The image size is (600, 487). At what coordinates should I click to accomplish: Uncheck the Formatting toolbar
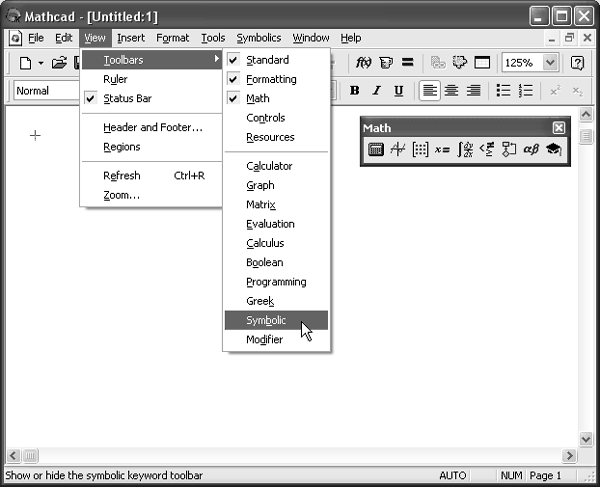tap(276, 79)
